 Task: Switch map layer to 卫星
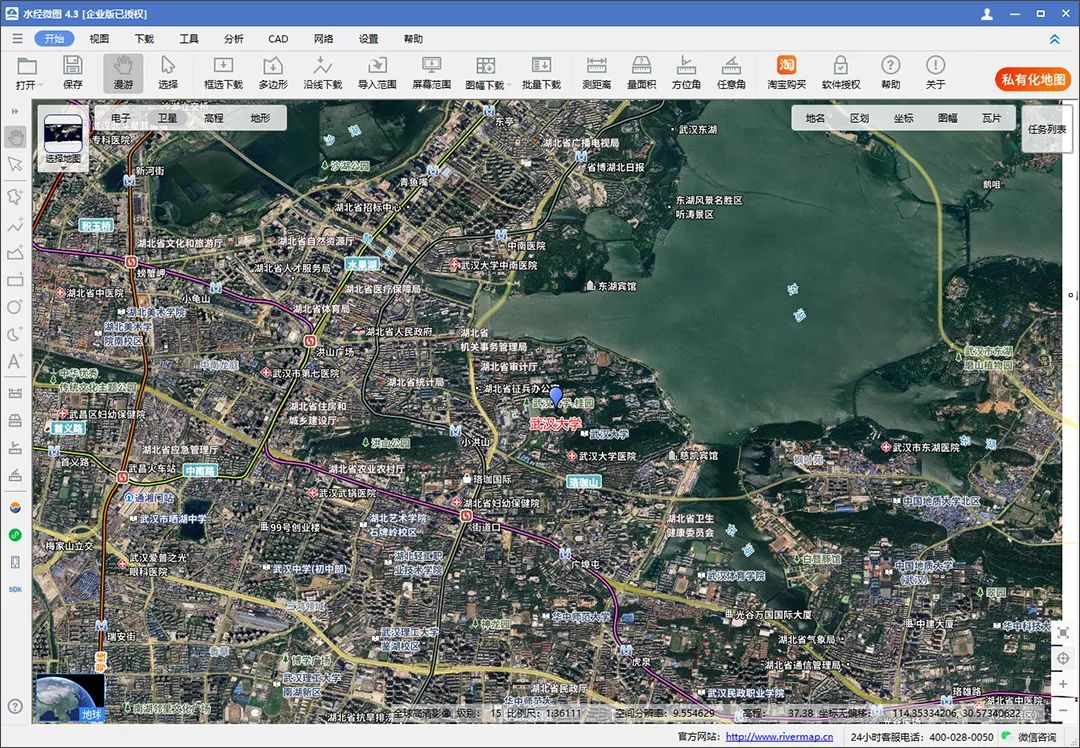coord(167,118)
